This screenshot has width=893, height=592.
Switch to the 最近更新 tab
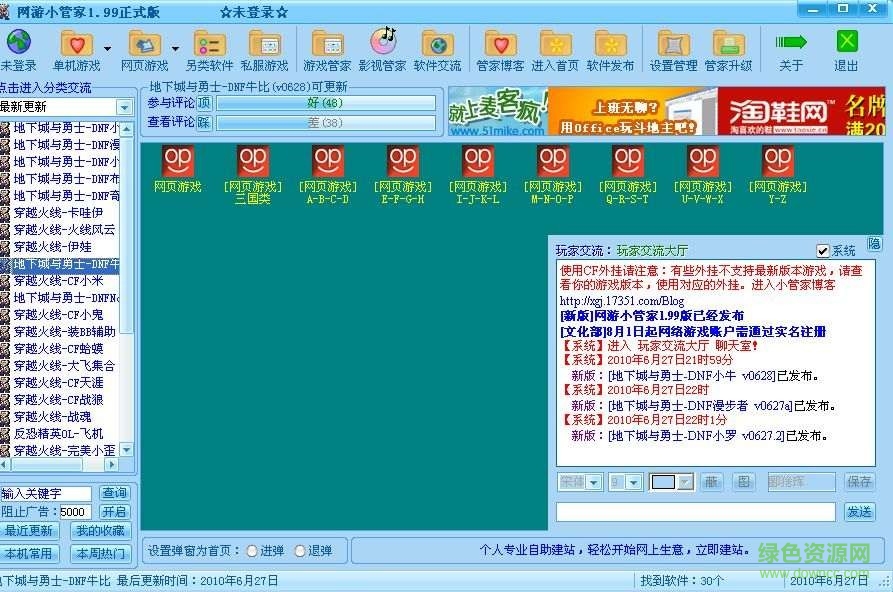(x=28, y=531)
